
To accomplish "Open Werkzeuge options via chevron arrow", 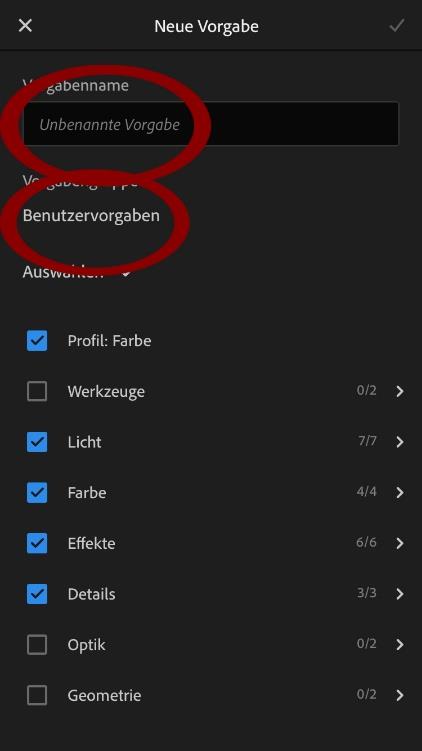I will (x=400, y=391).
